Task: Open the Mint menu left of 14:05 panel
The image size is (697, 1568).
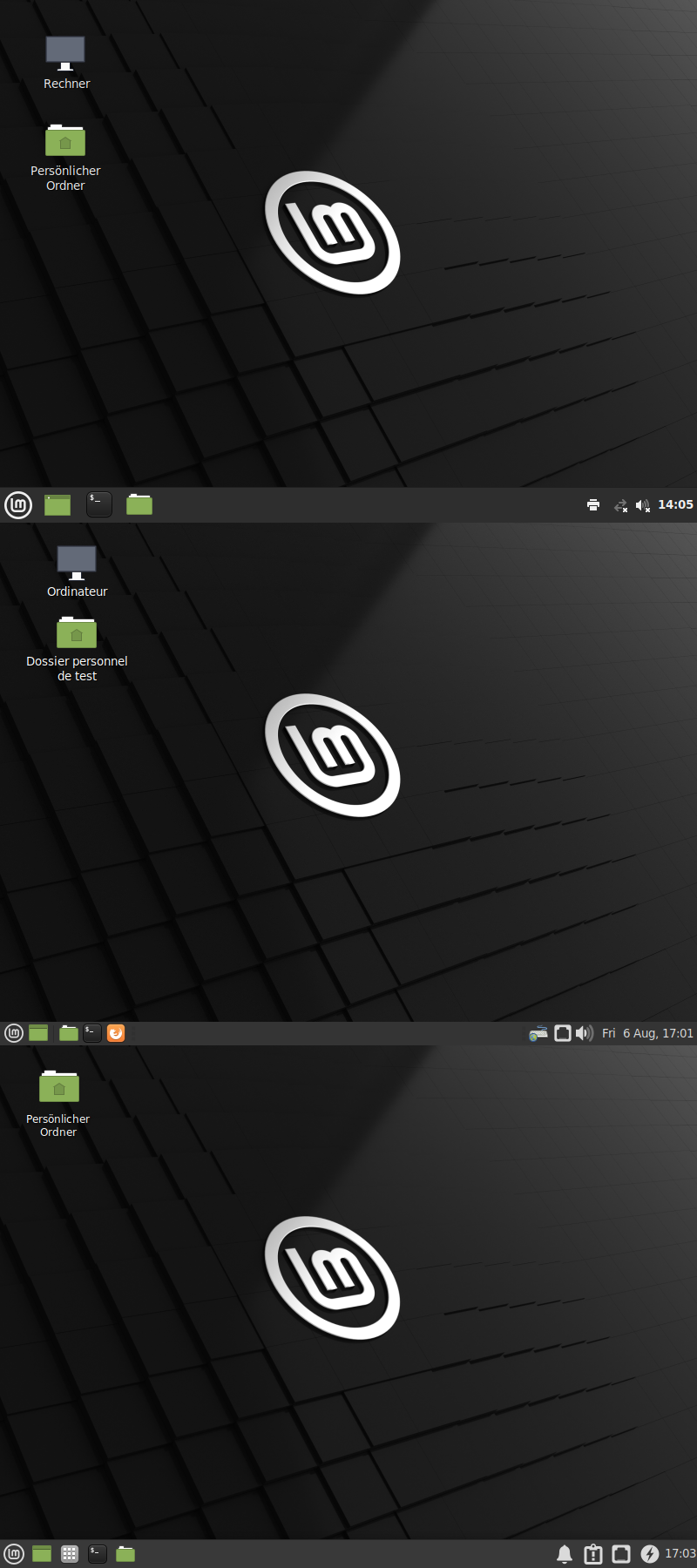Action: [18, 505]
